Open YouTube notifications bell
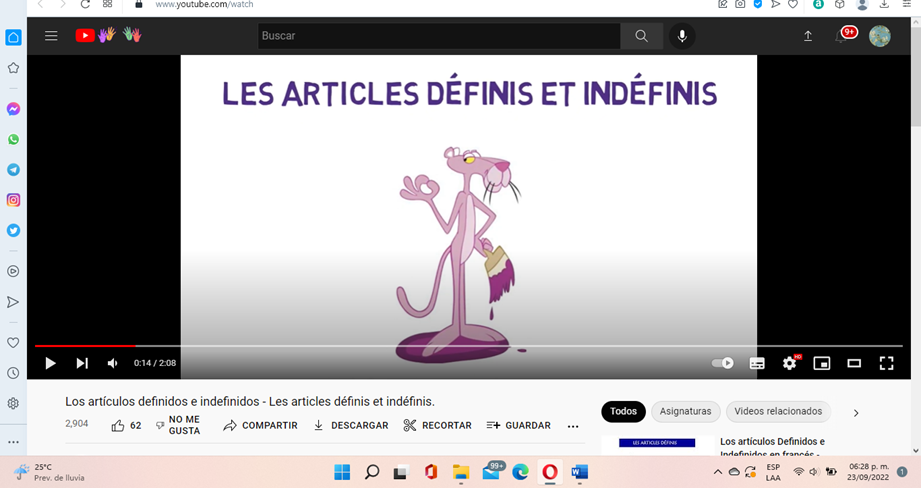 (x=842, y=36)
